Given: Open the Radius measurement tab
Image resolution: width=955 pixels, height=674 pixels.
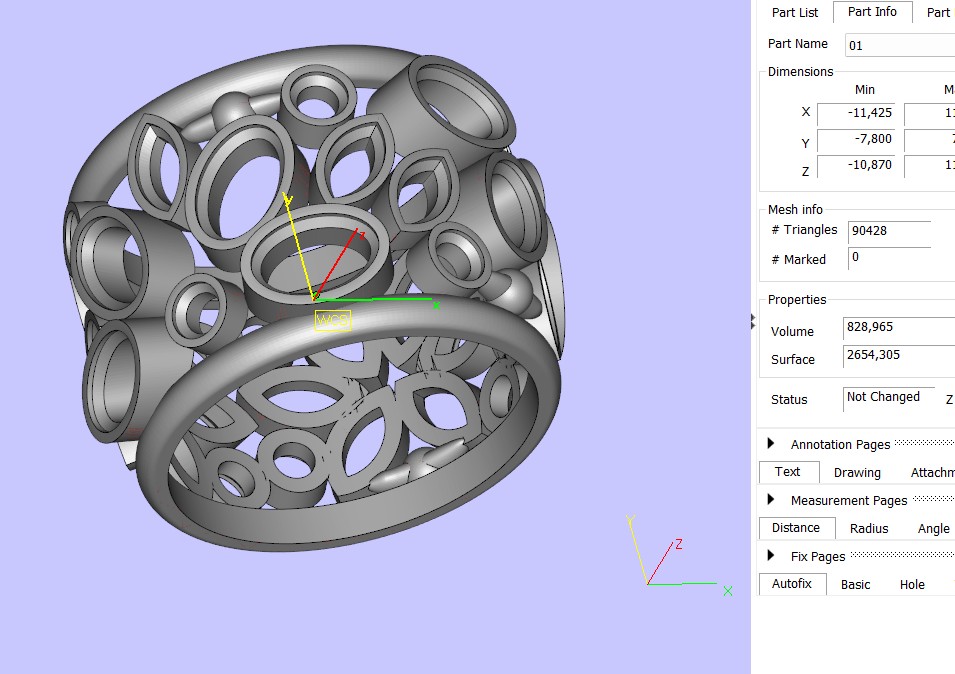Looking at the screenshot, I should pyautogui.click(x=869, y=528).
